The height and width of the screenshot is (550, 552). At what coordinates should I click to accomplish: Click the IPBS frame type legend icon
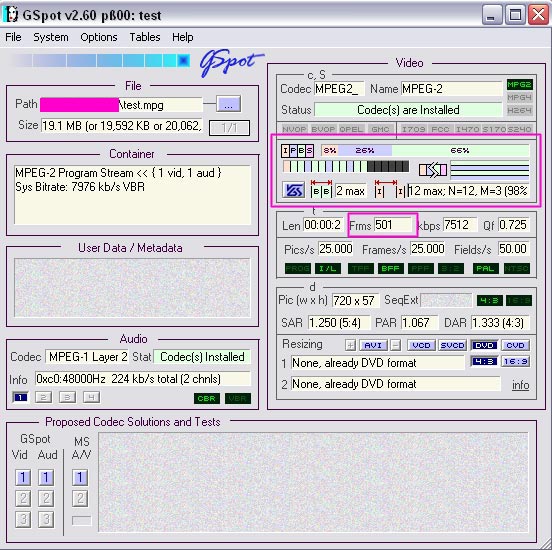point(297,150)
